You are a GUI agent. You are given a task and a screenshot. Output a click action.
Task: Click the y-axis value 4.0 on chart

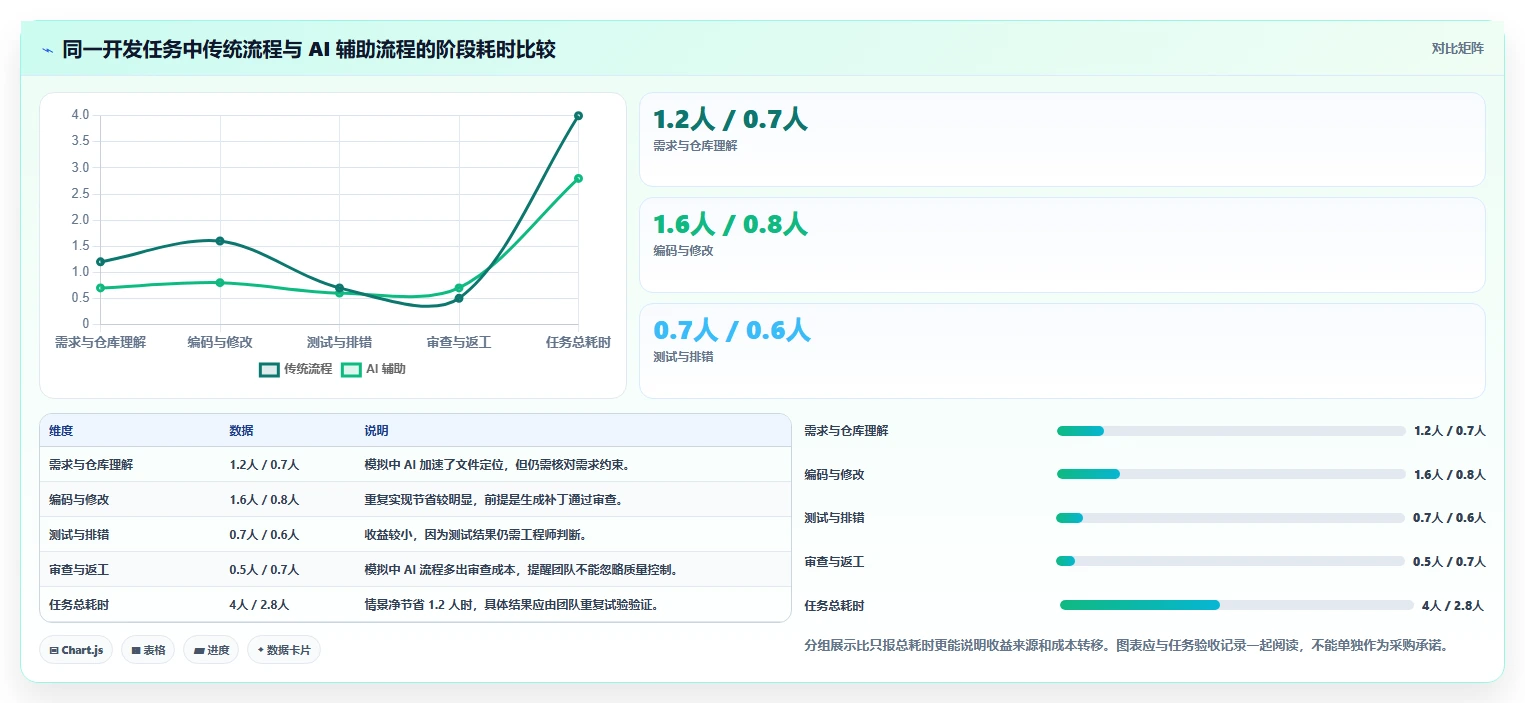tap(80, 115)
